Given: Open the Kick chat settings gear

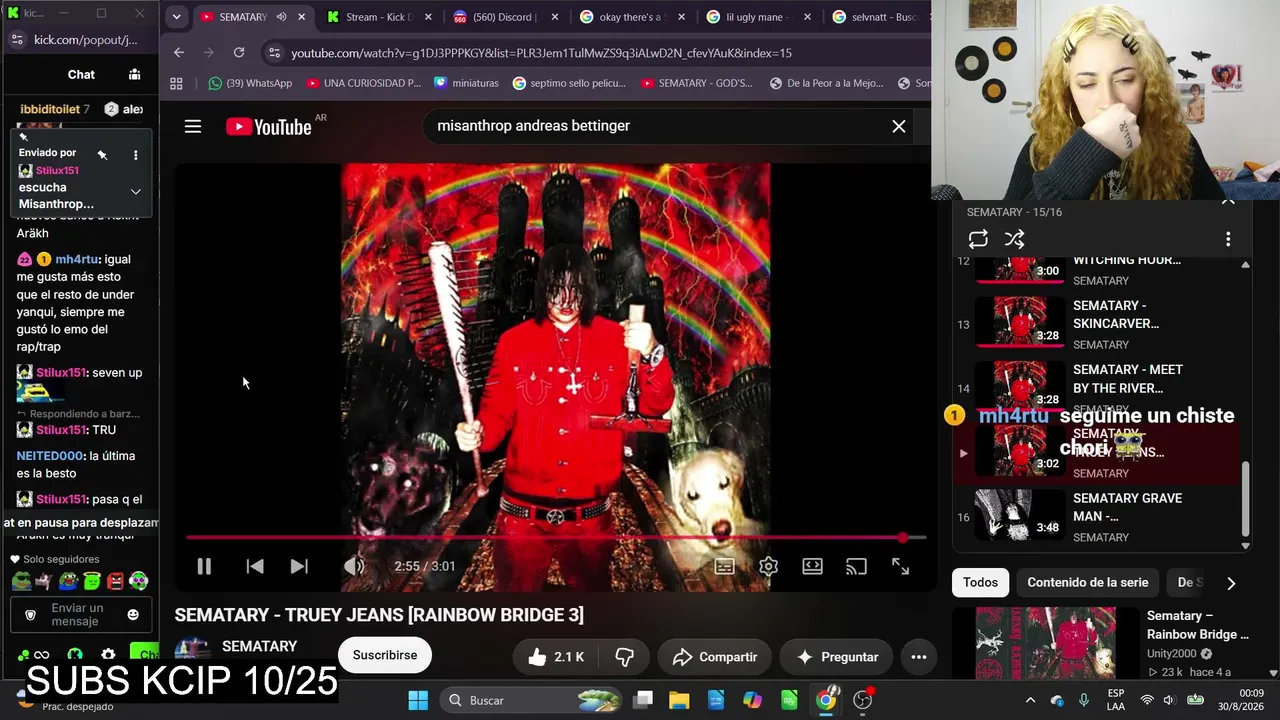Looking at the screenshot, I should coord(108,656).
